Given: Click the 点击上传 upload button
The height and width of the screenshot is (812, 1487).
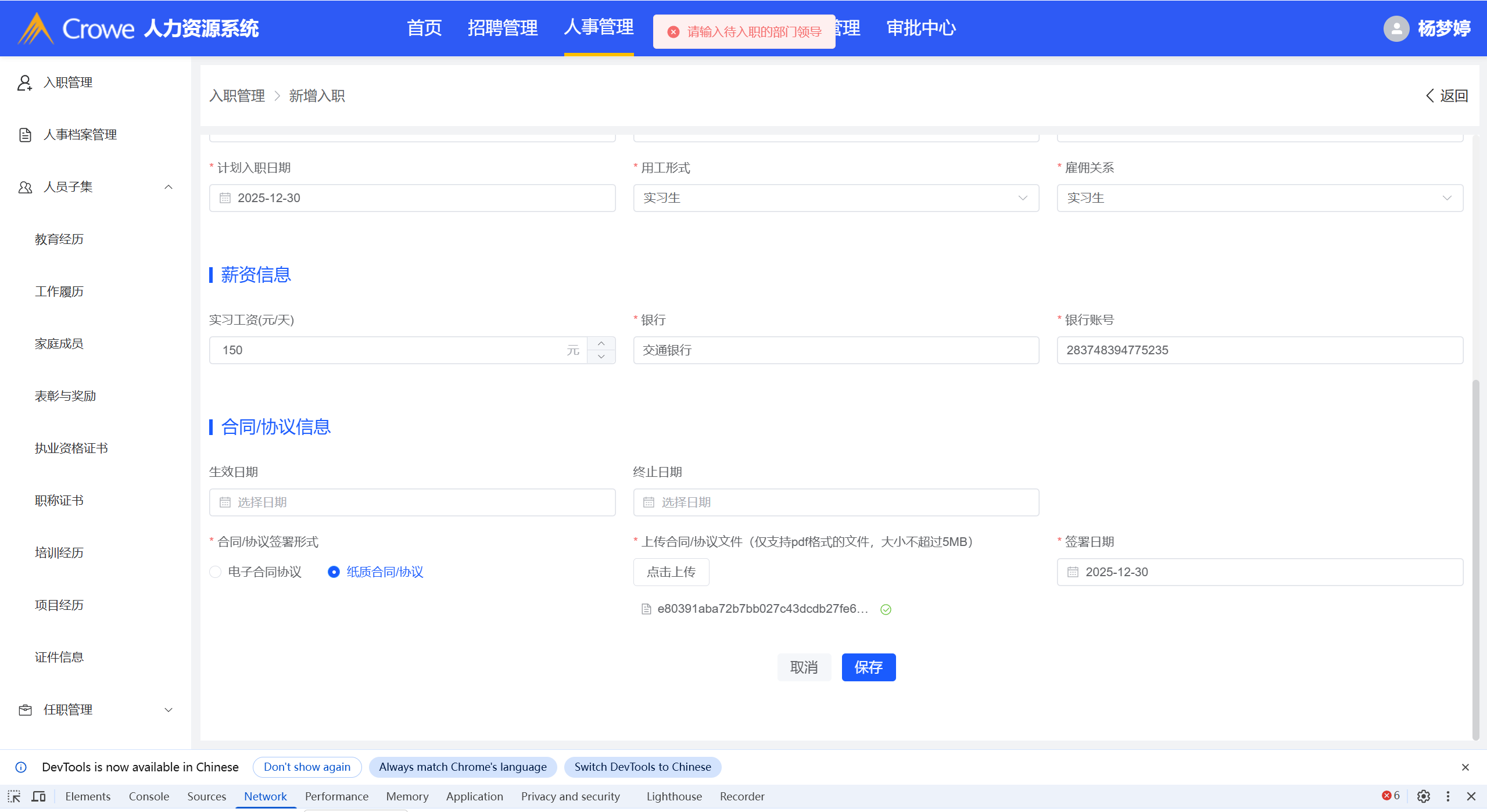Looking at the screenshot, I should 671,572.
